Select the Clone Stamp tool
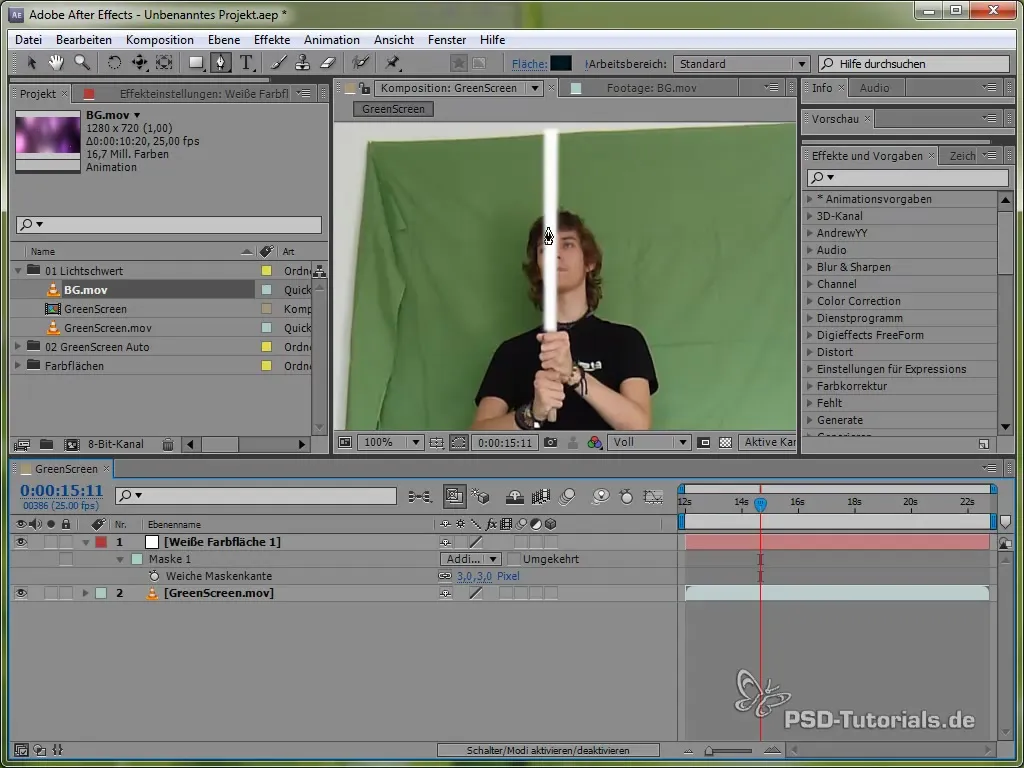 [x=302, y=63]
